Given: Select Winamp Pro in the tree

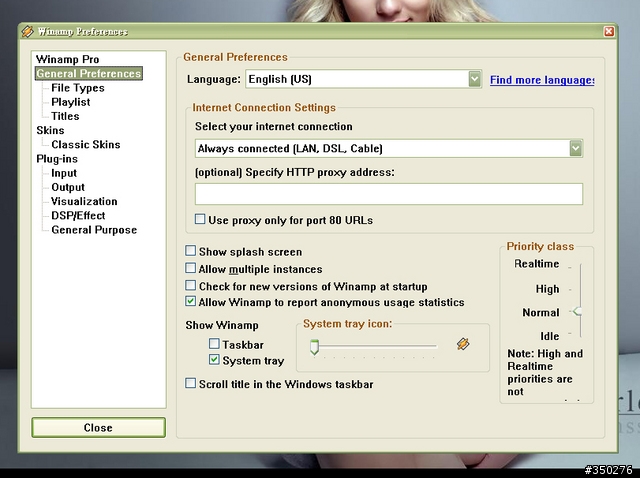Looking at the screenshot, I should 67,59.
